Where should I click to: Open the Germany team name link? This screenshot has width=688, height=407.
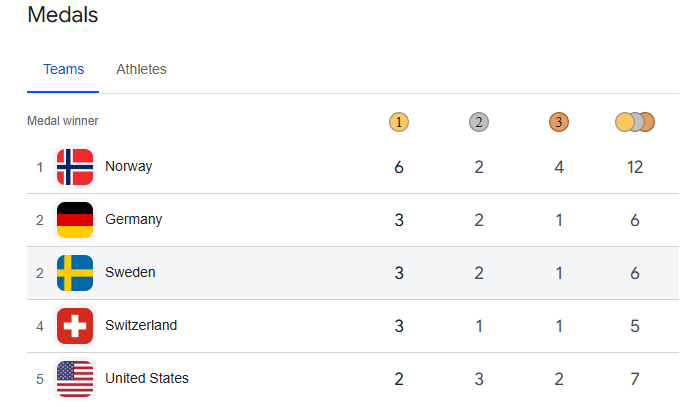[x=133, y=220]
